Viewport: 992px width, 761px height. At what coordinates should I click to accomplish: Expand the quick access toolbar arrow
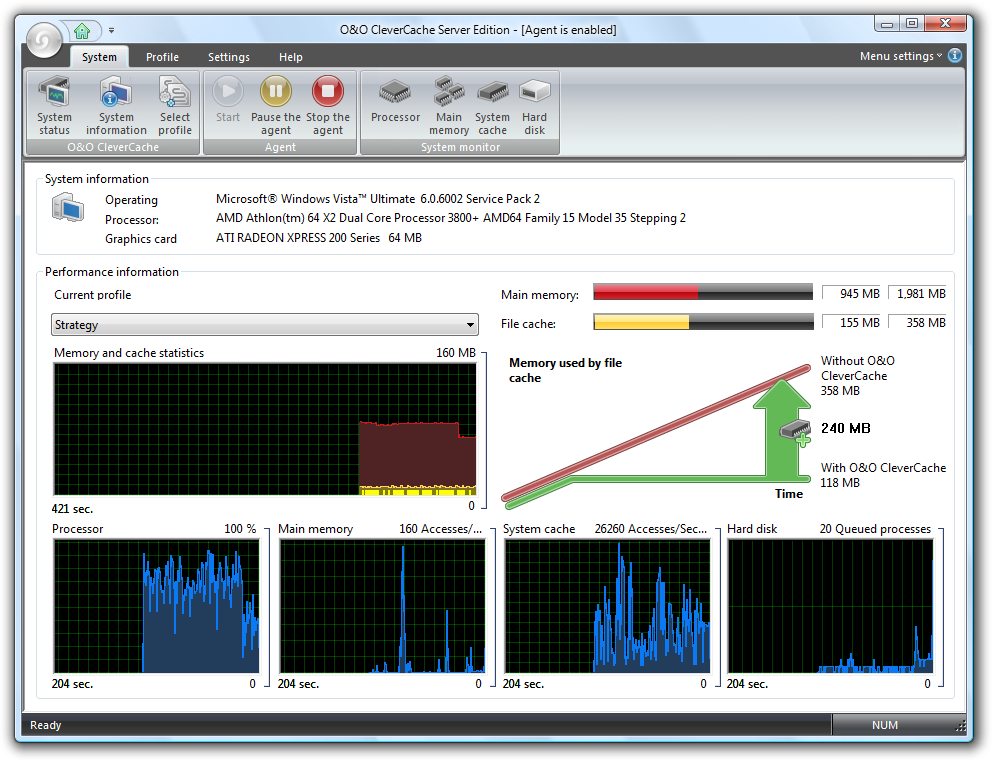(111, 30)
